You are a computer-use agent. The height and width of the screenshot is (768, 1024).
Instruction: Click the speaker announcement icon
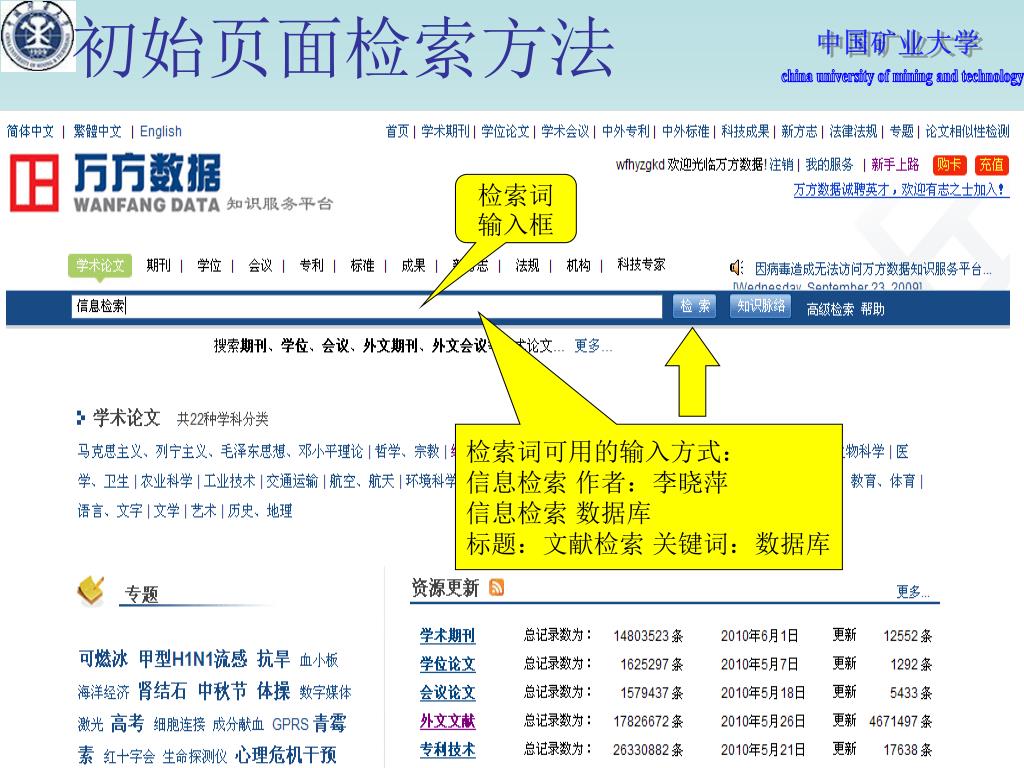pos(737,268)
